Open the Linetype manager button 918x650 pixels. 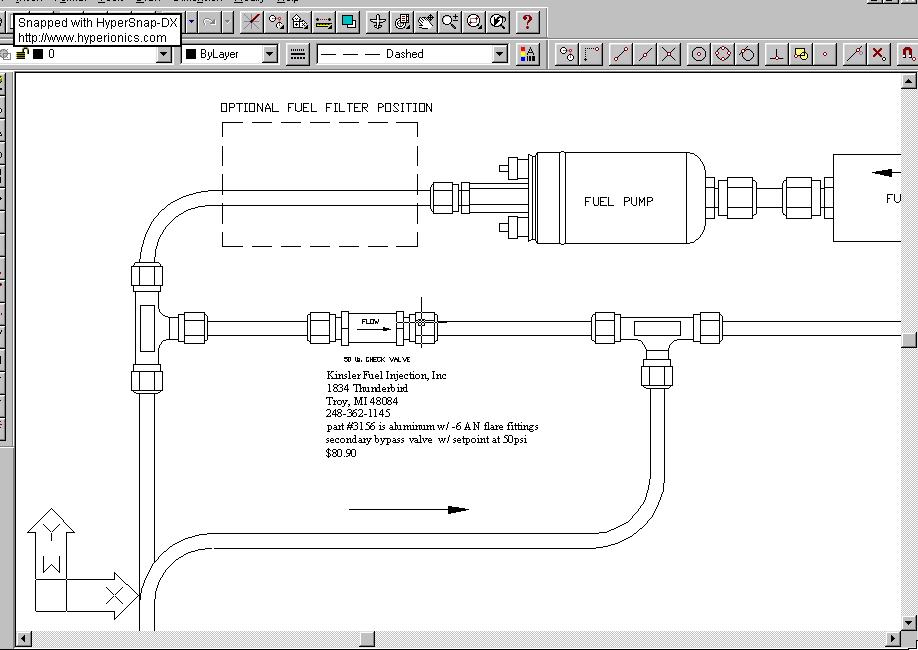tap(298, 54)
